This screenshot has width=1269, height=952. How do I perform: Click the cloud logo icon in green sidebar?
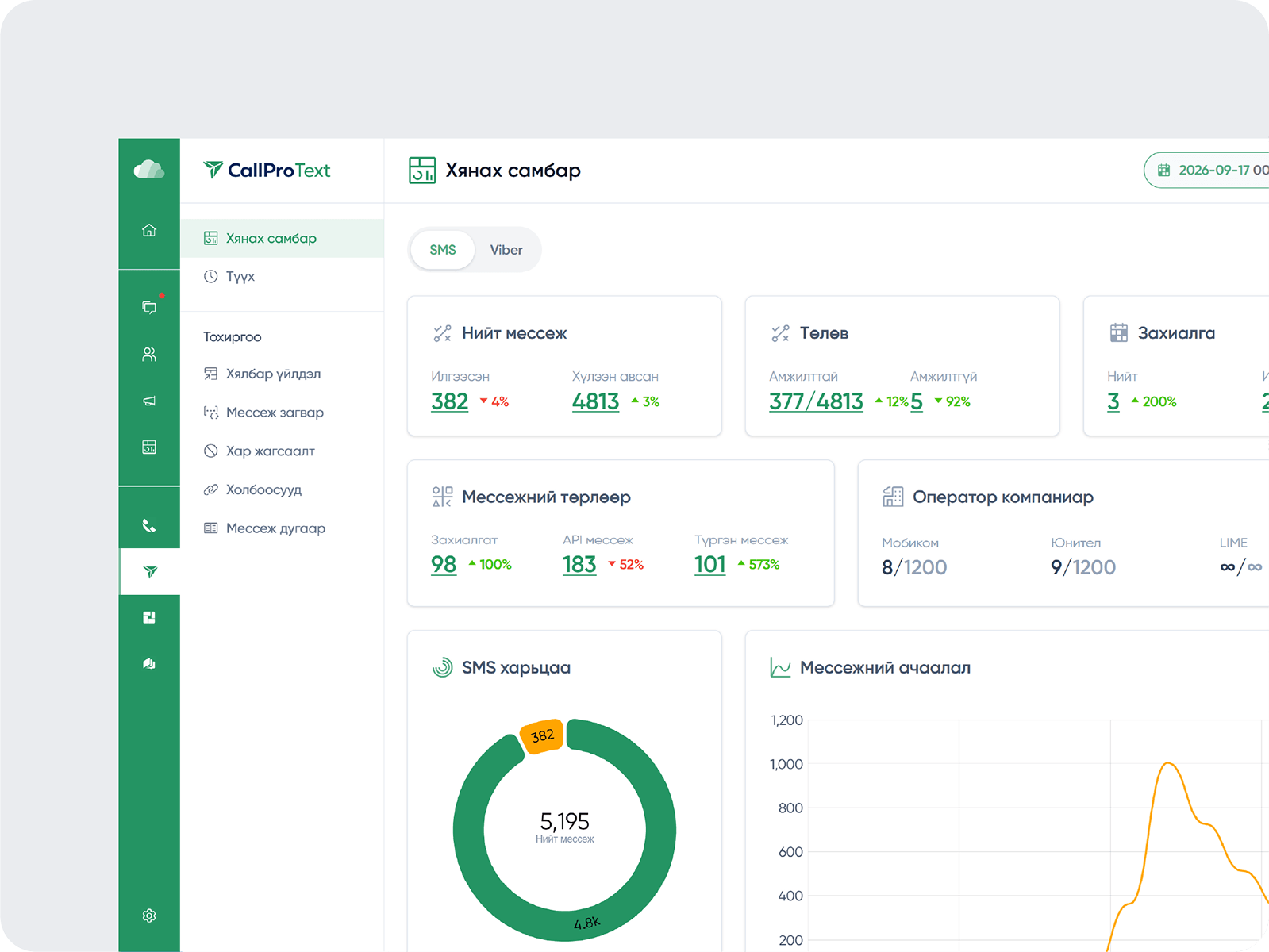click(149, 169)
